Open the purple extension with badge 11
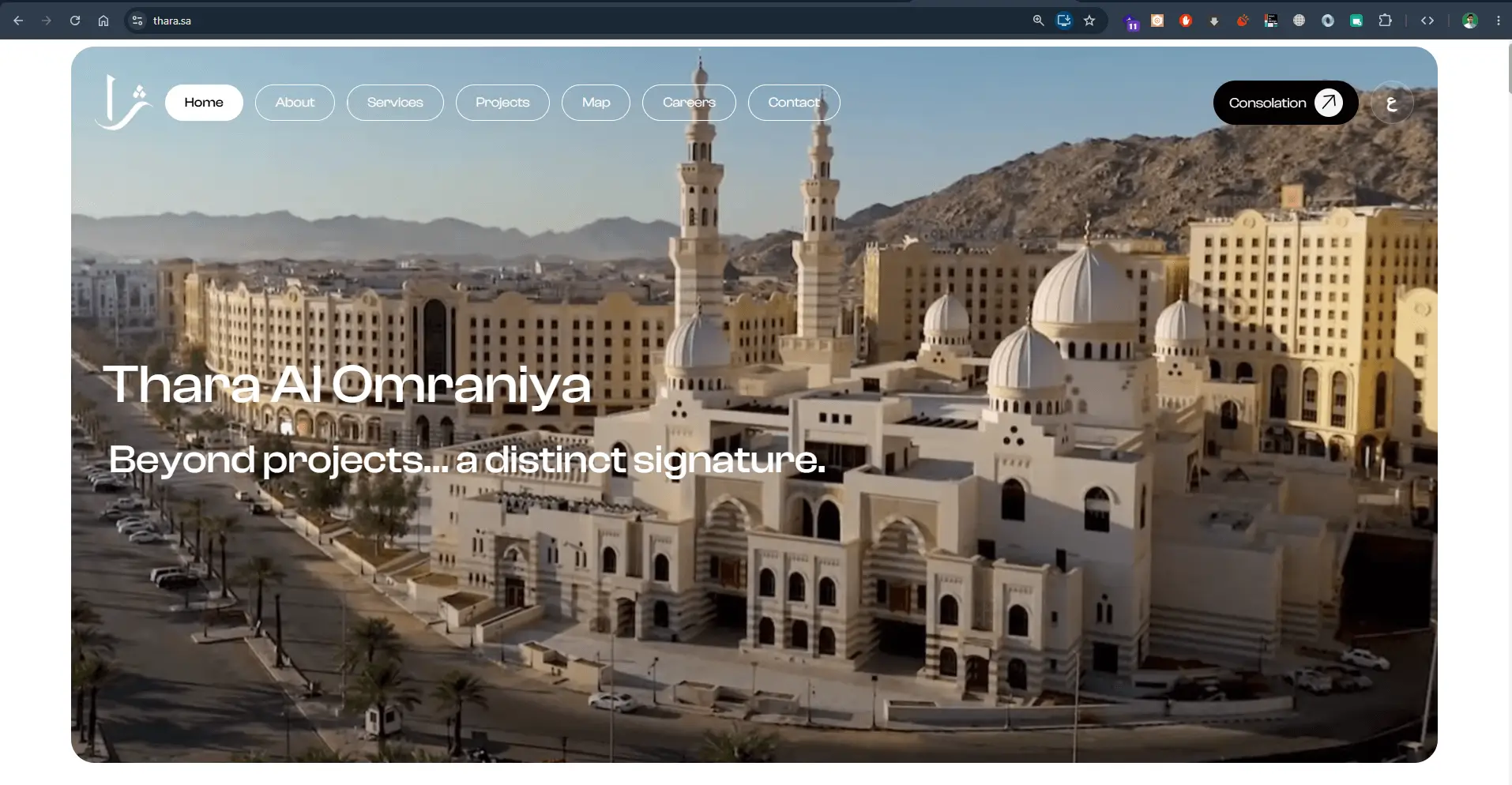Screen dimensions: 1512x785 tap(1131, 22)
